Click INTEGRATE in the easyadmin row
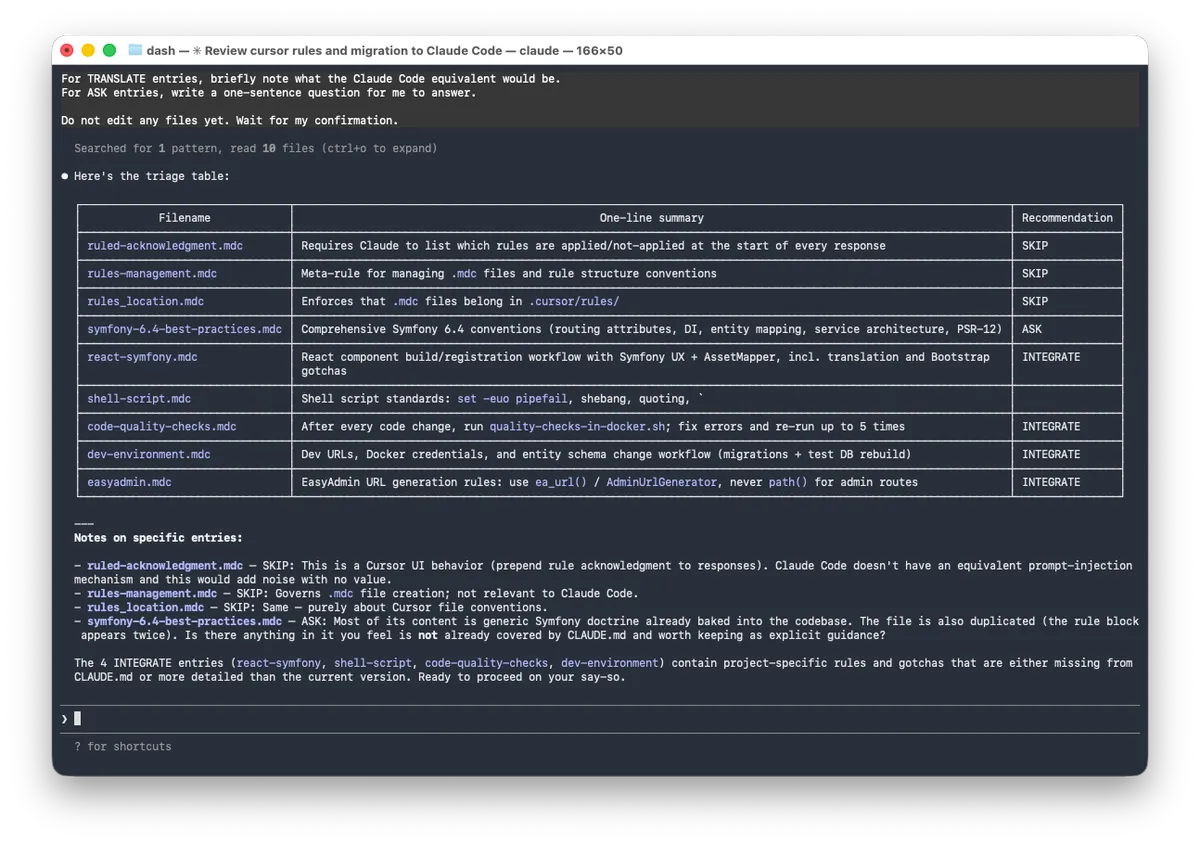1200x845 pixels. tap(1051, 482)
